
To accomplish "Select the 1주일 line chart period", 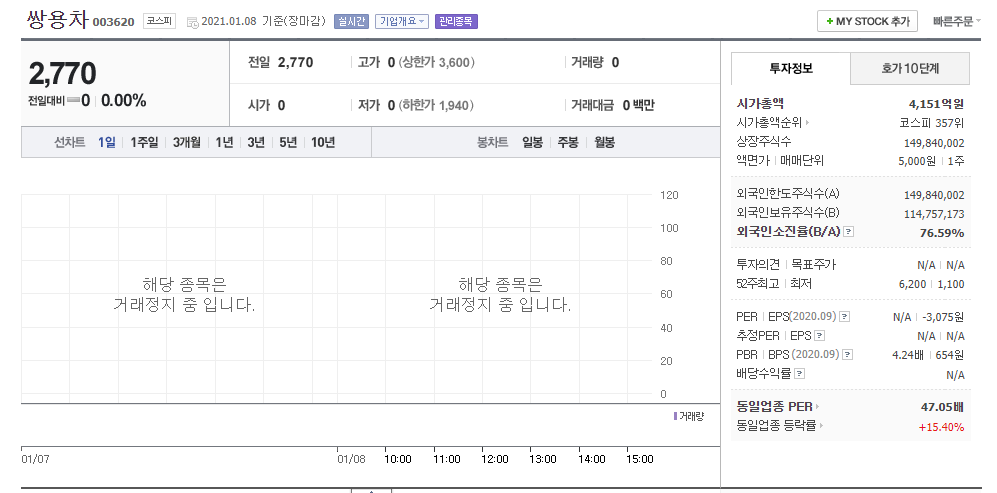I will tap(144, 142).
